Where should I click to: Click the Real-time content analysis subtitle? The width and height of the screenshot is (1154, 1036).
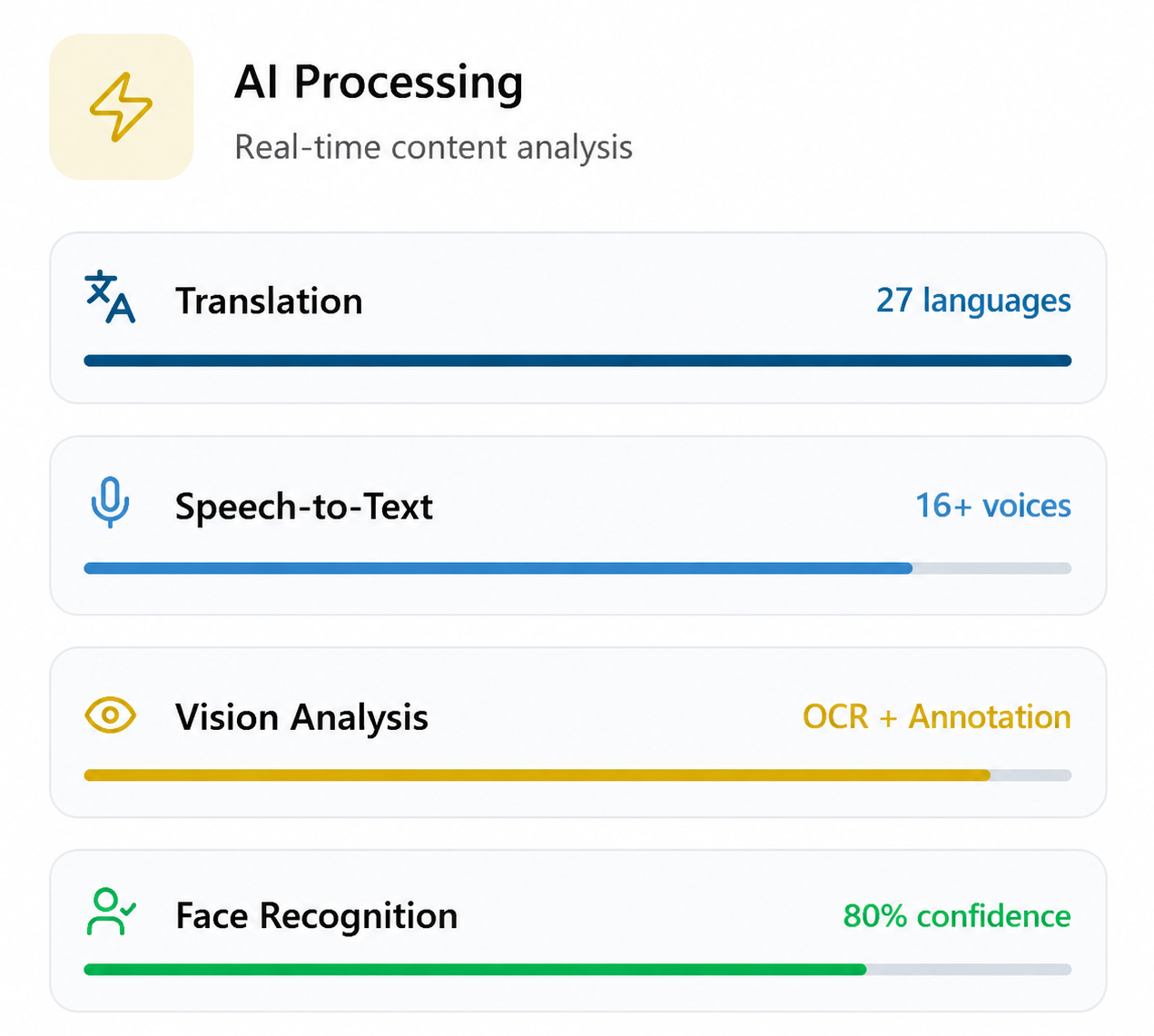[x=433, y=147]
